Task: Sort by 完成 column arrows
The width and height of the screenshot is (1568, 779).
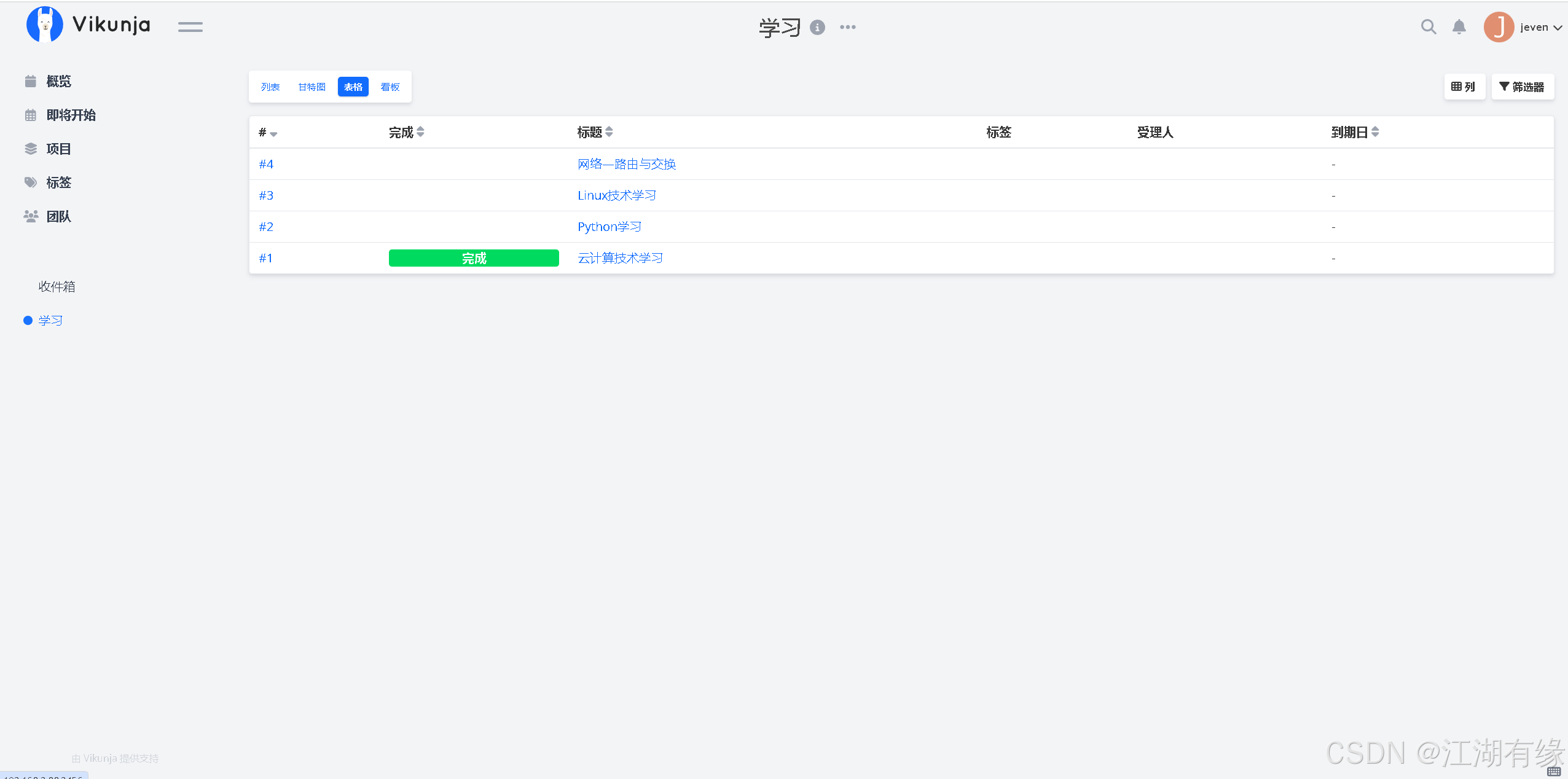Action: (x=420, y=131)
